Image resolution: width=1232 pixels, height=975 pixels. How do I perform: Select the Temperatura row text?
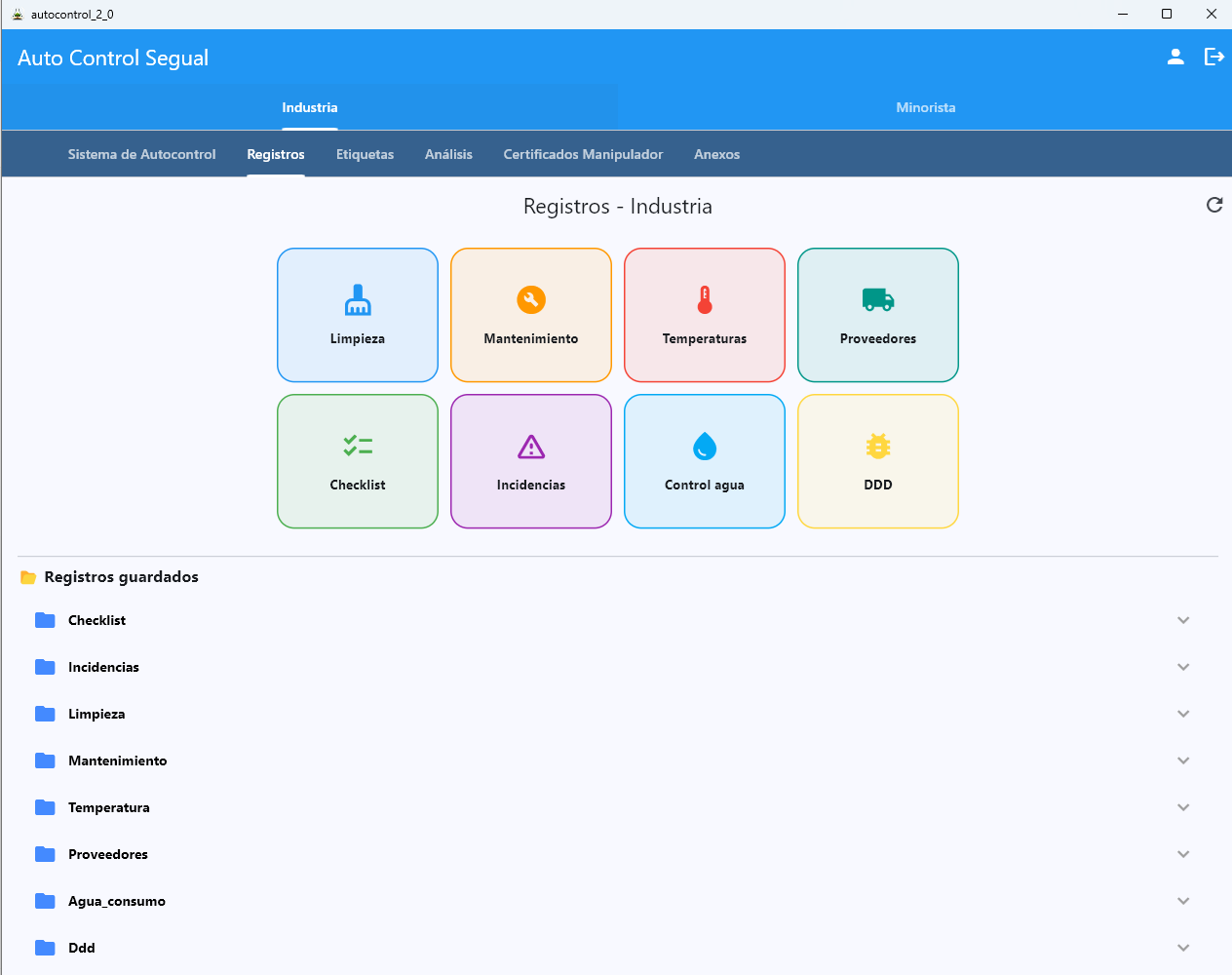click(109, 807)
